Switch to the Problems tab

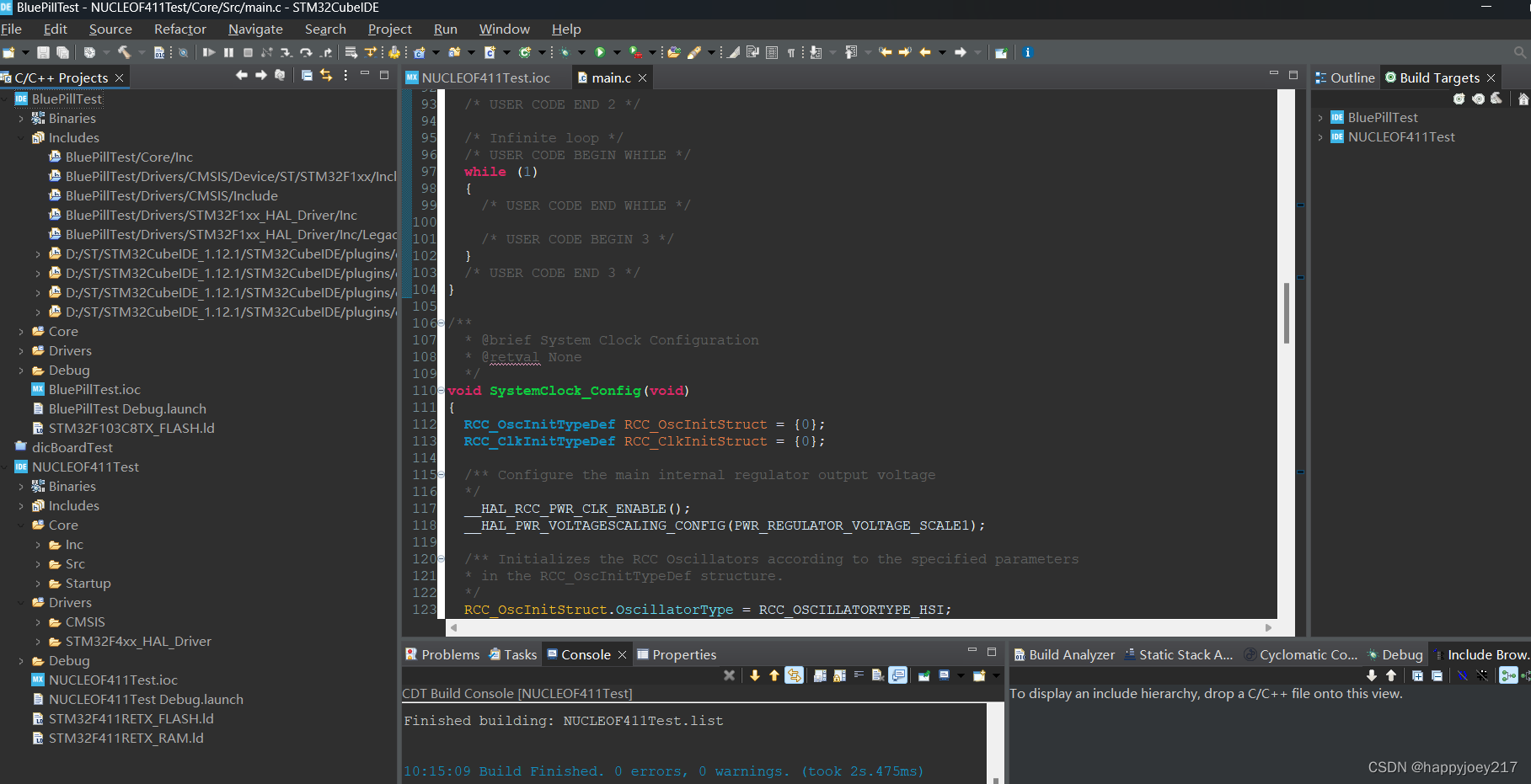coord(442,654)
